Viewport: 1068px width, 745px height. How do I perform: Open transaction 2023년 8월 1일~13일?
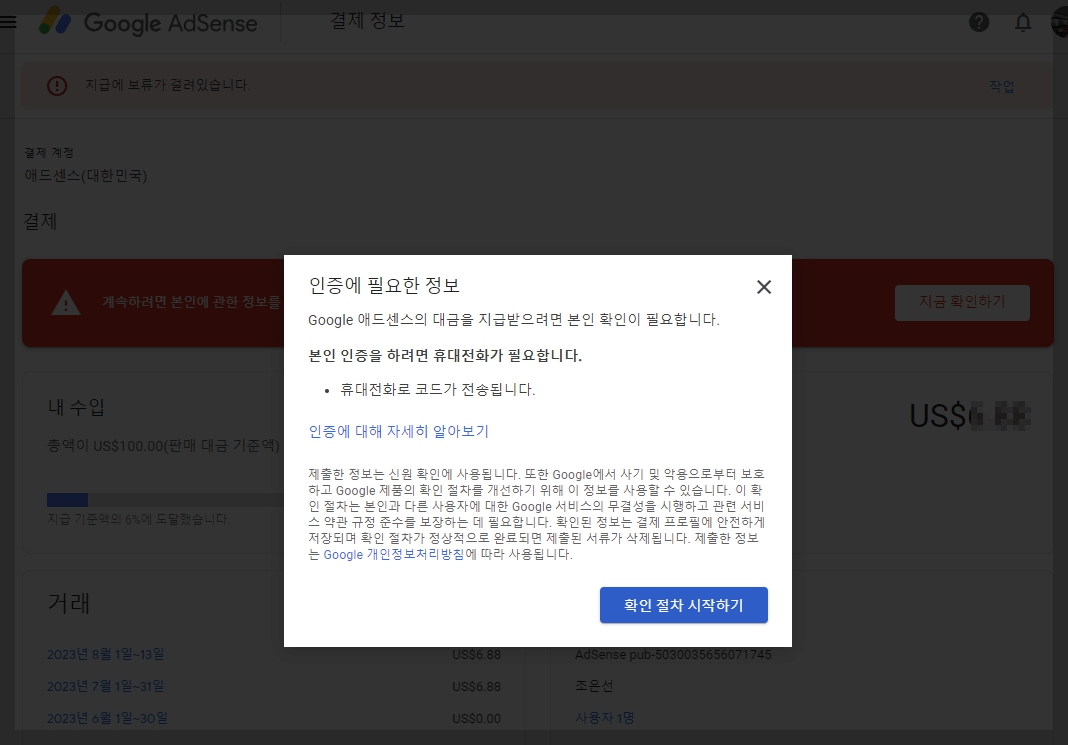click(106, 654)
